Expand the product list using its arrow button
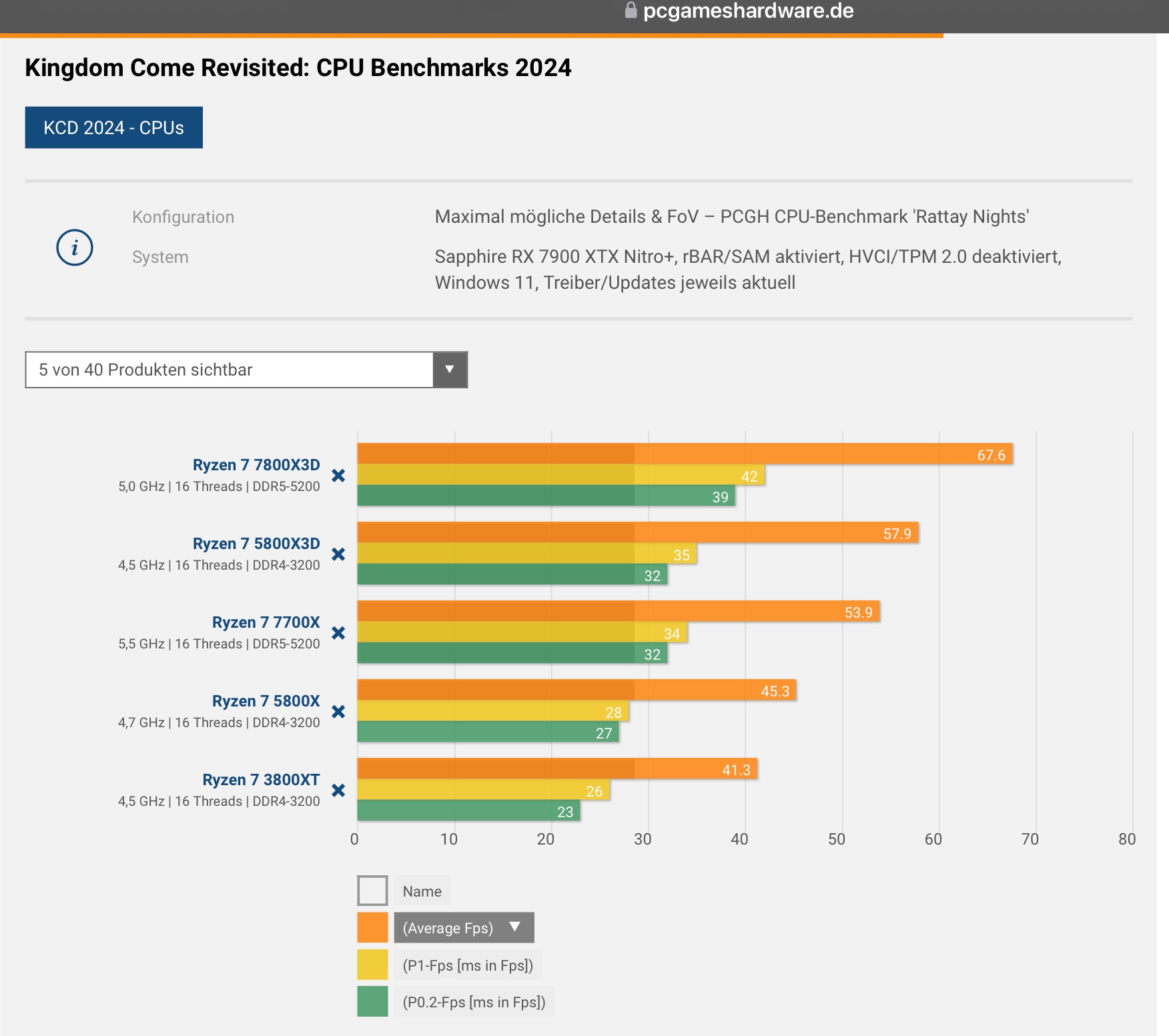 [450, 370]
